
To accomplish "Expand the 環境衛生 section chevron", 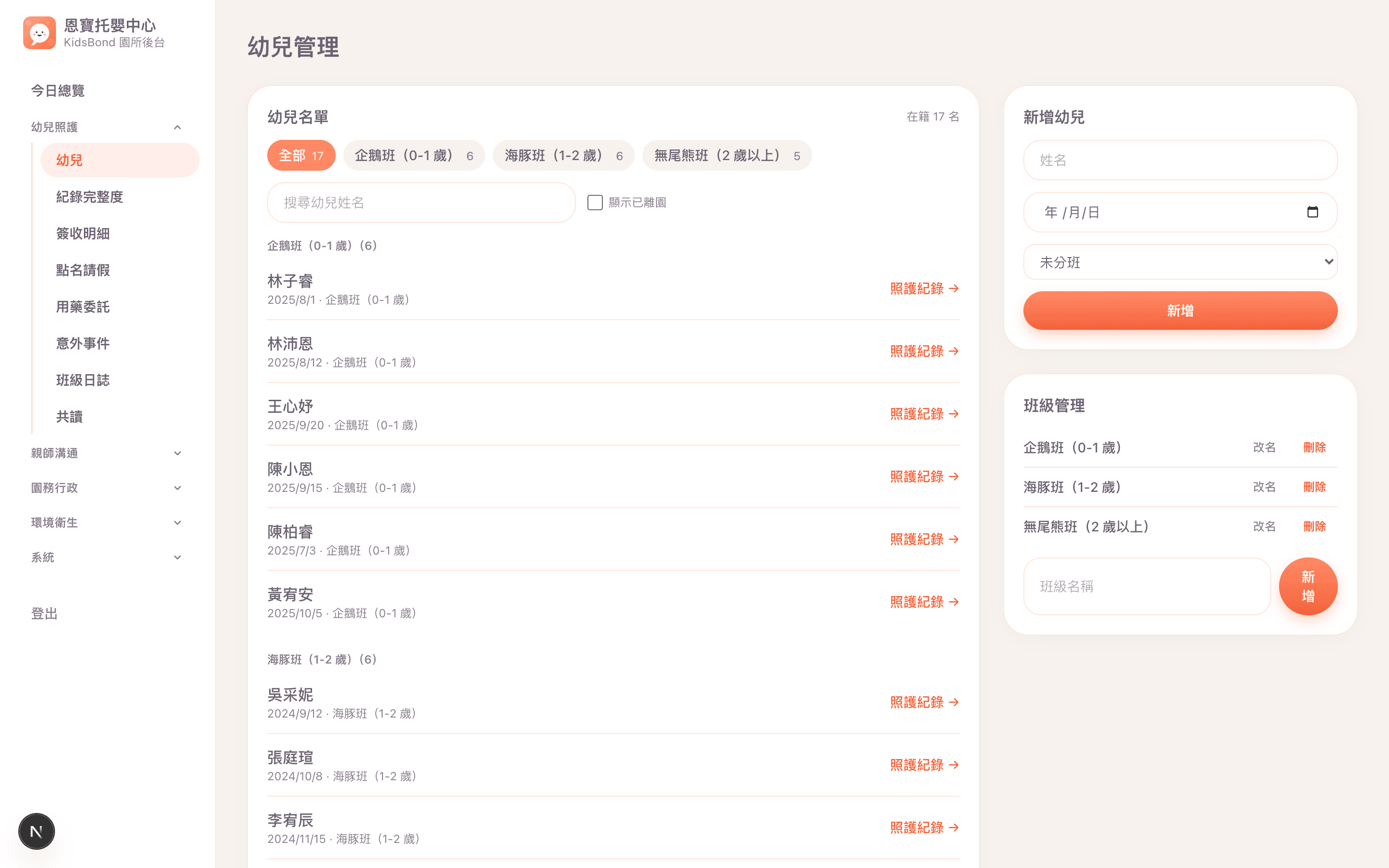I will [177, 522].
